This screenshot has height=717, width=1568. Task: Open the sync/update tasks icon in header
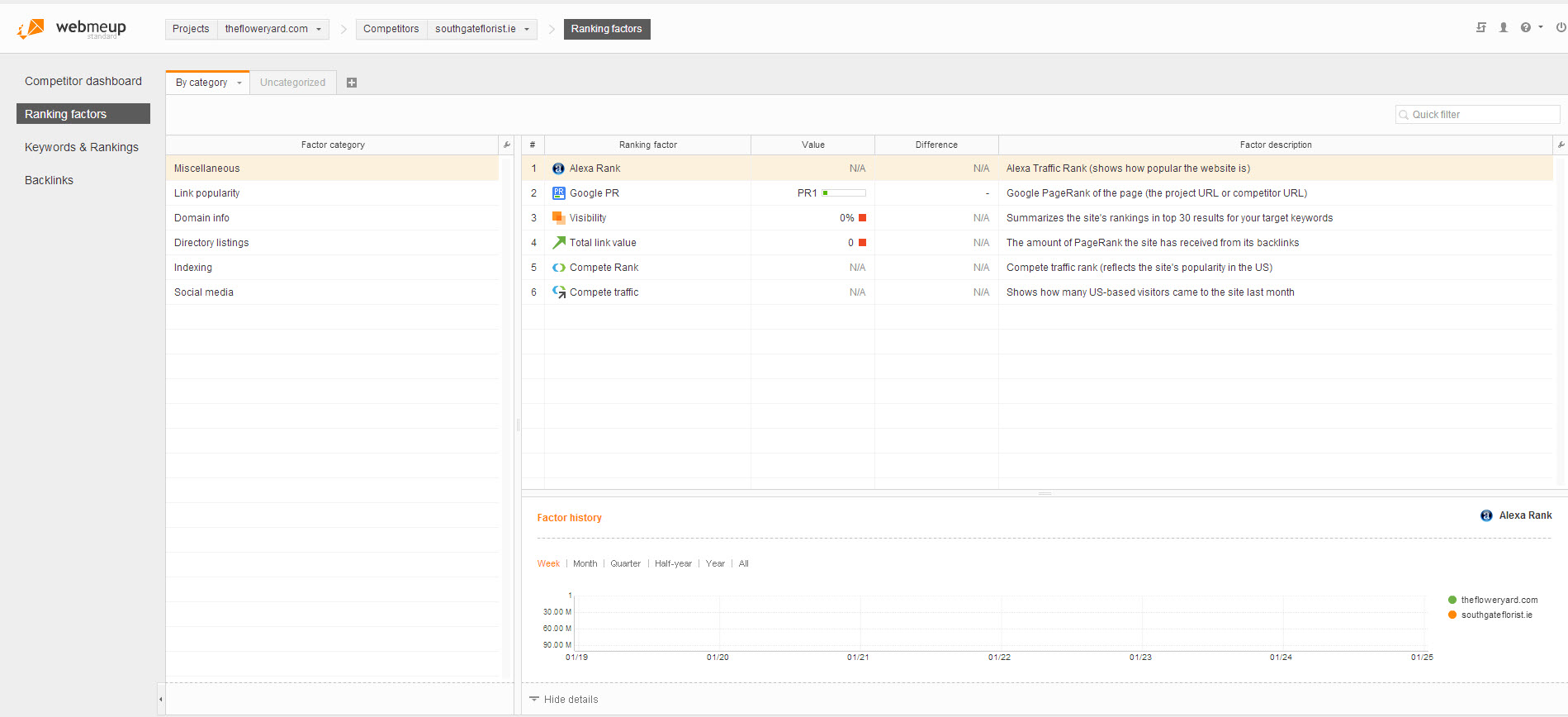(1481, 27)
